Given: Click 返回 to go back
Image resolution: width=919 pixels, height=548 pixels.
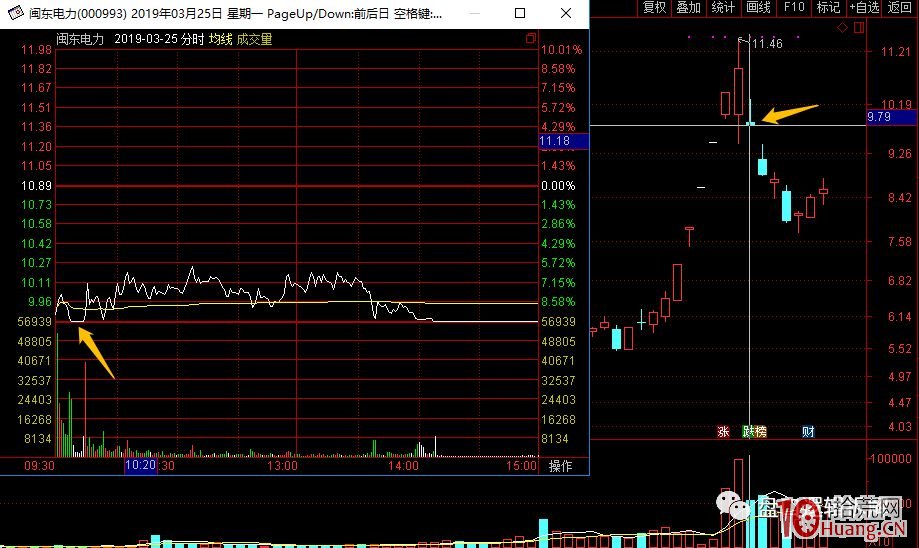Looking at the screenshot, I should 900,7.
